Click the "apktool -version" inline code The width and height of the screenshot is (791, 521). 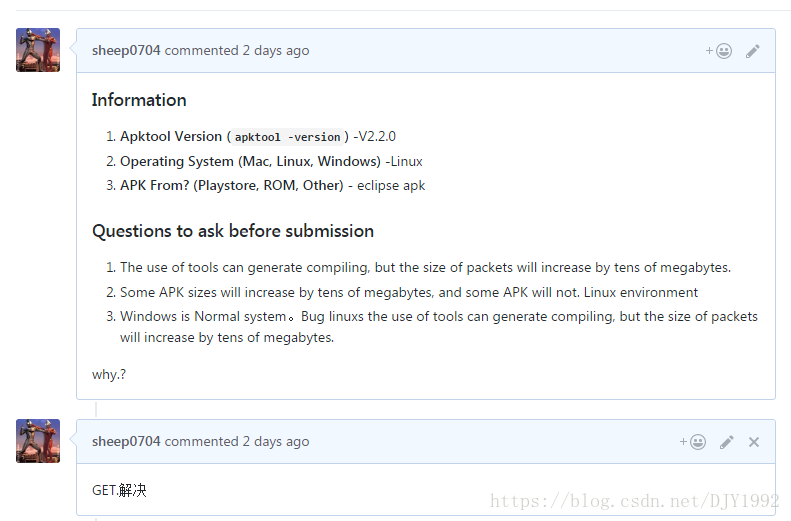pos(288,137)
